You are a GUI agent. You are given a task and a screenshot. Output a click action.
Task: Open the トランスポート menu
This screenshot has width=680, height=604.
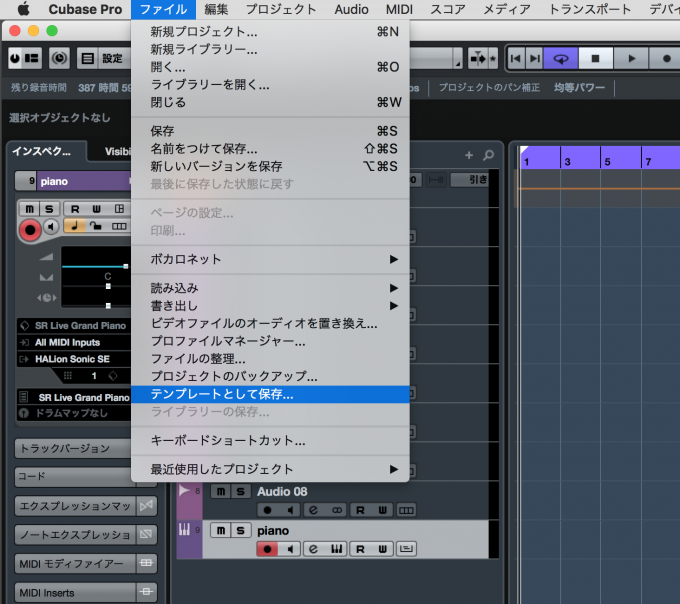590,9
